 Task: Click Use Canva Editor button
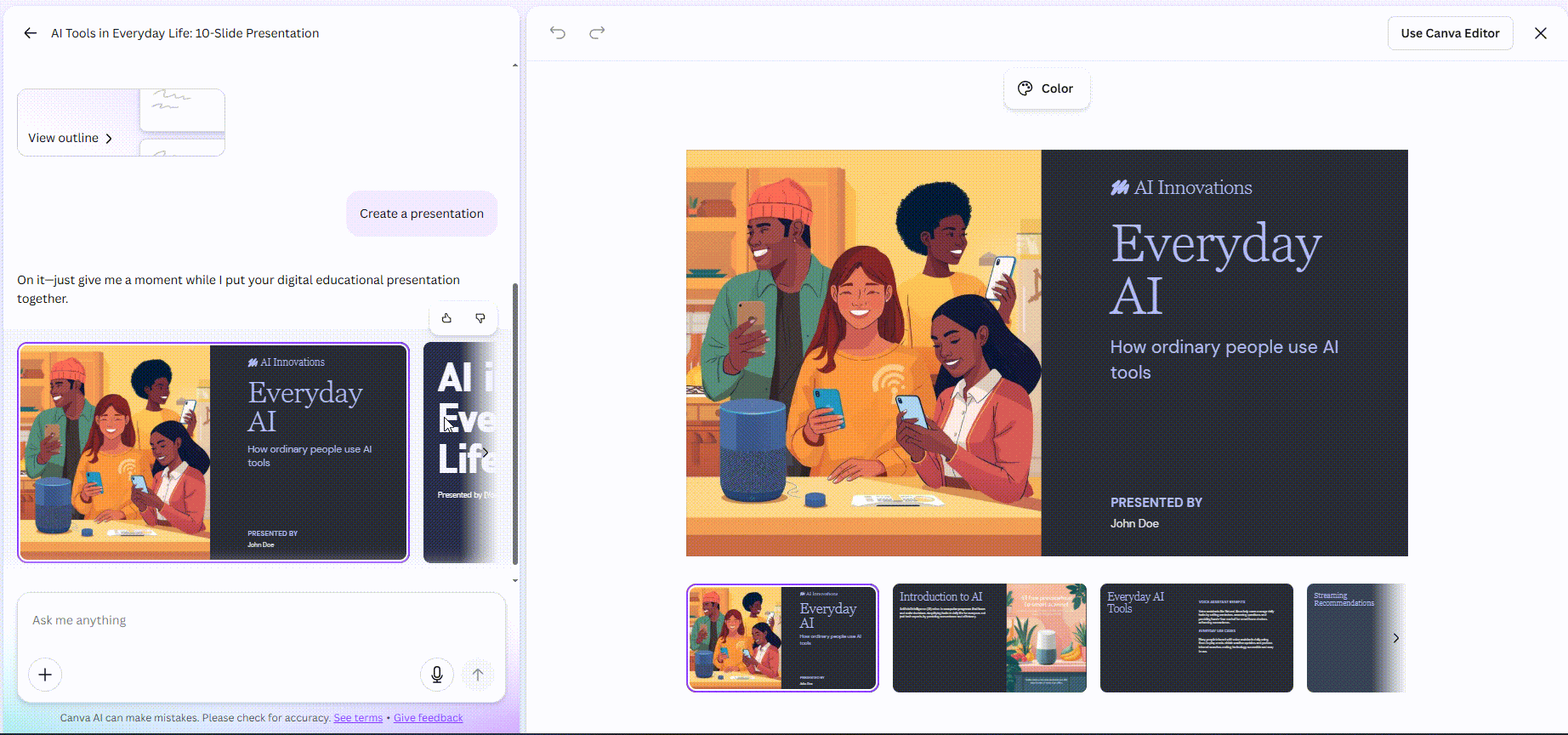pos(1450,33)
